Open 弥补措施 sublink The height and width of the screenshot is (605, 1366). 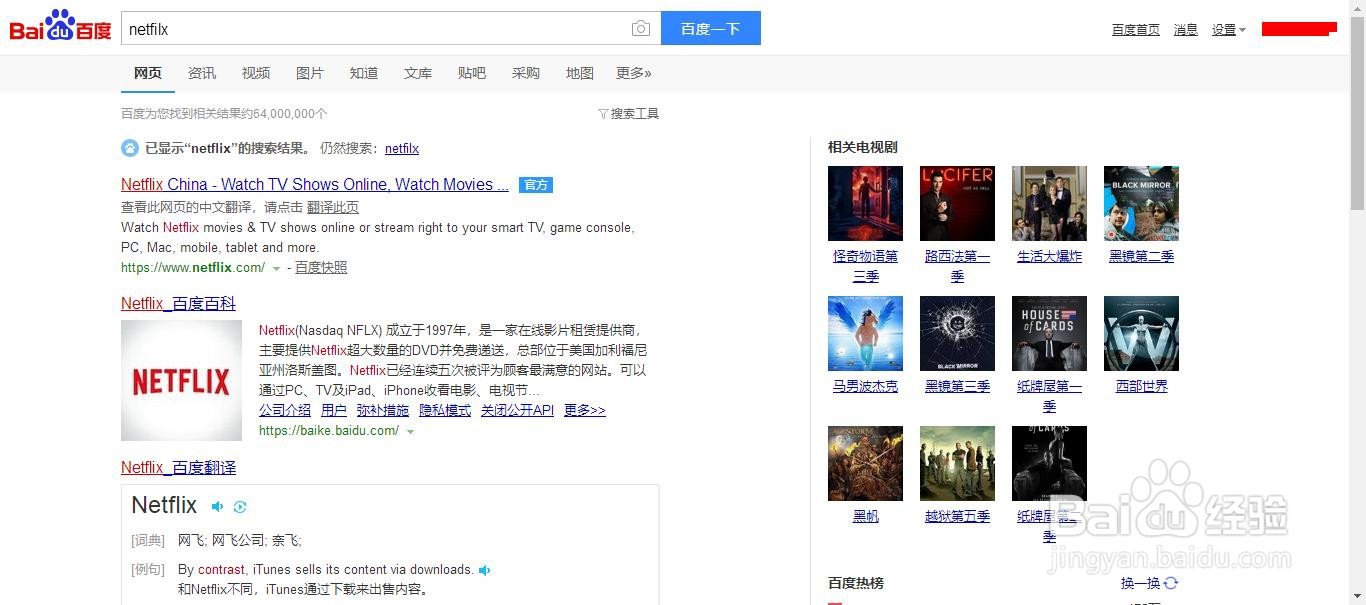(383, 410)
